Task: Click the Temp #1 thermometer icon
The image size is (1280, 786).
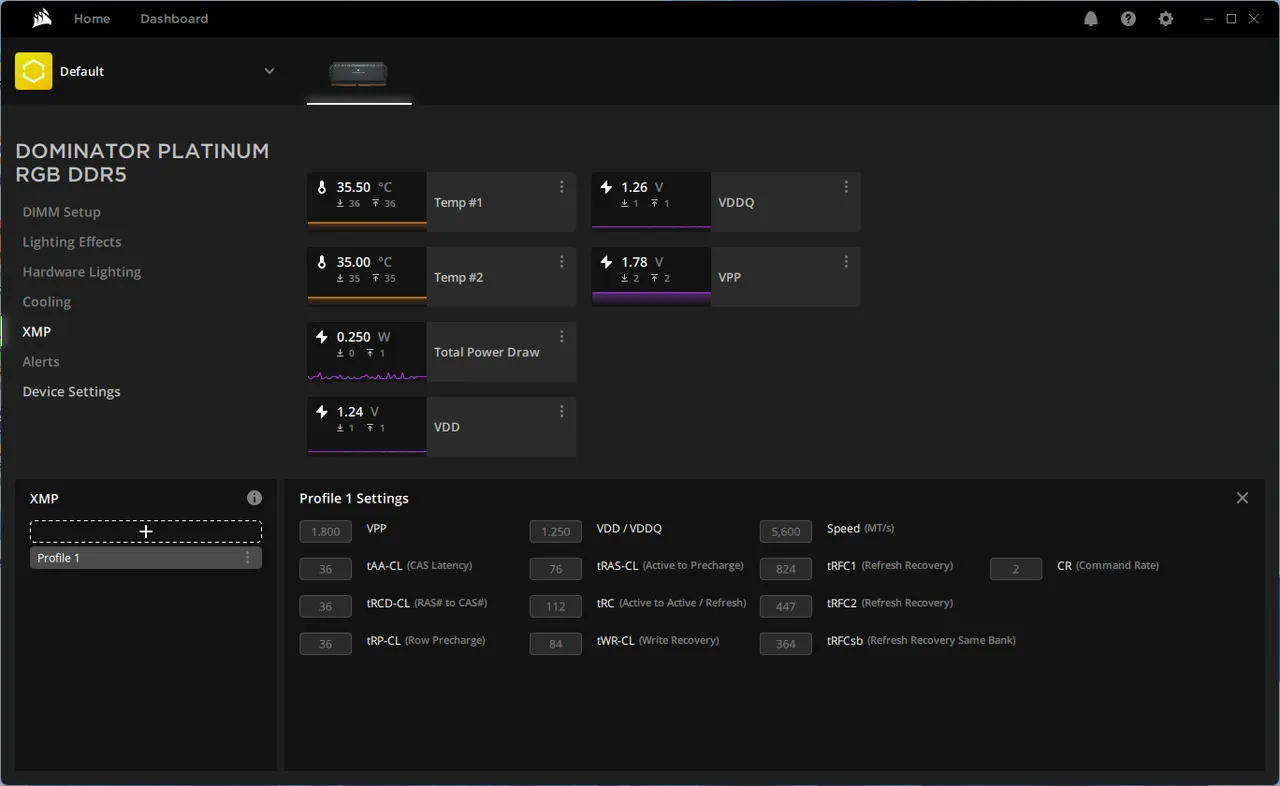Action: click(x=322, y=187)
